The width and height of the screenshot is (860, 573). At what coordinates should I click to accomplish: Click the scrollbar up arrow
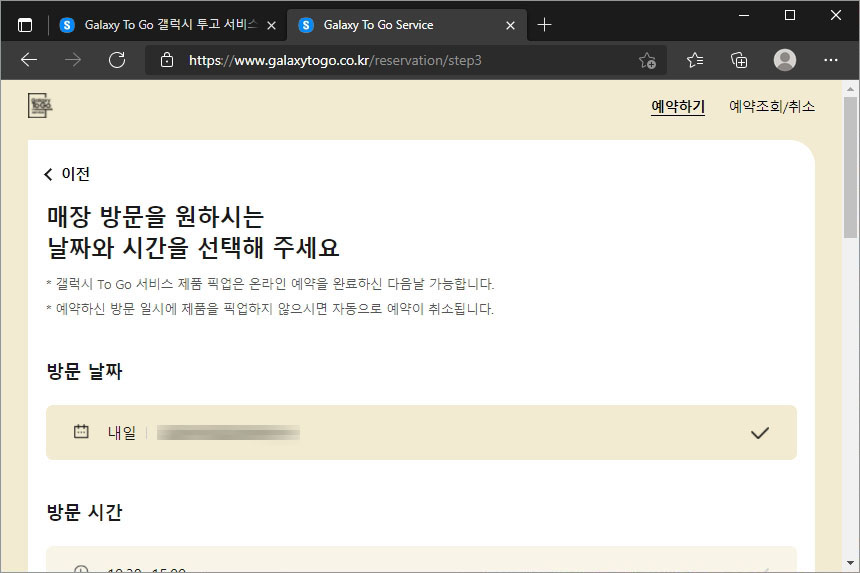point(850,89)
